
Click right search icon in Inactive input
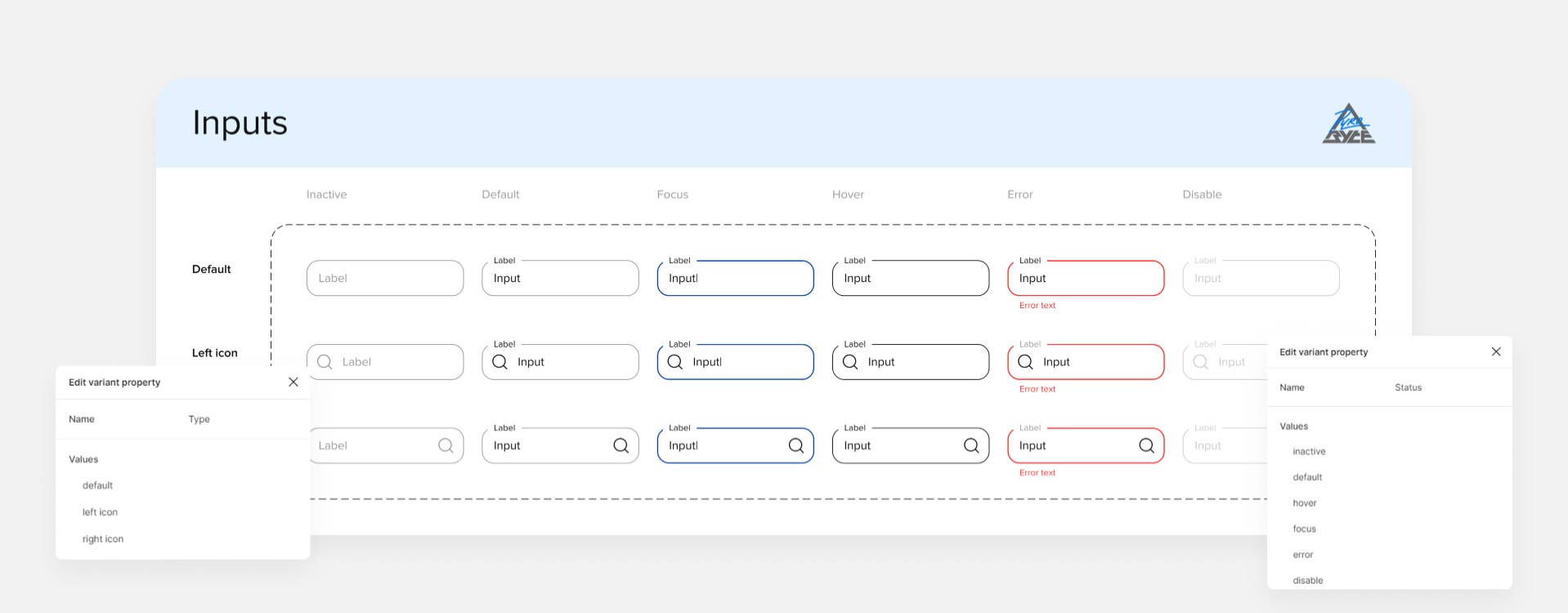click(x=446, y=445)
